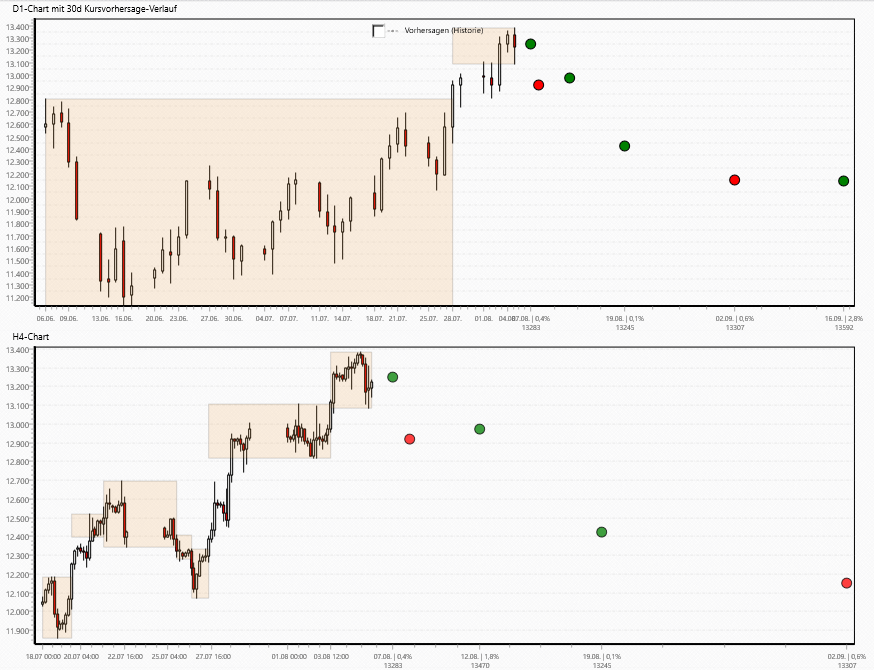Select green forecast dot near 13.000 in D1-Chart

coord(570,78)
